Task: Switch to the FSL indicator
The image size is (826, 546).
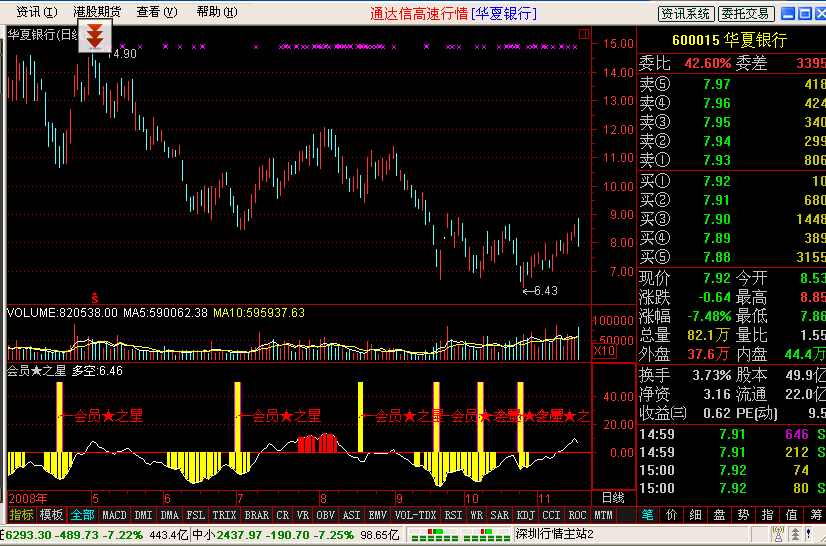Action: coord(196,515)
